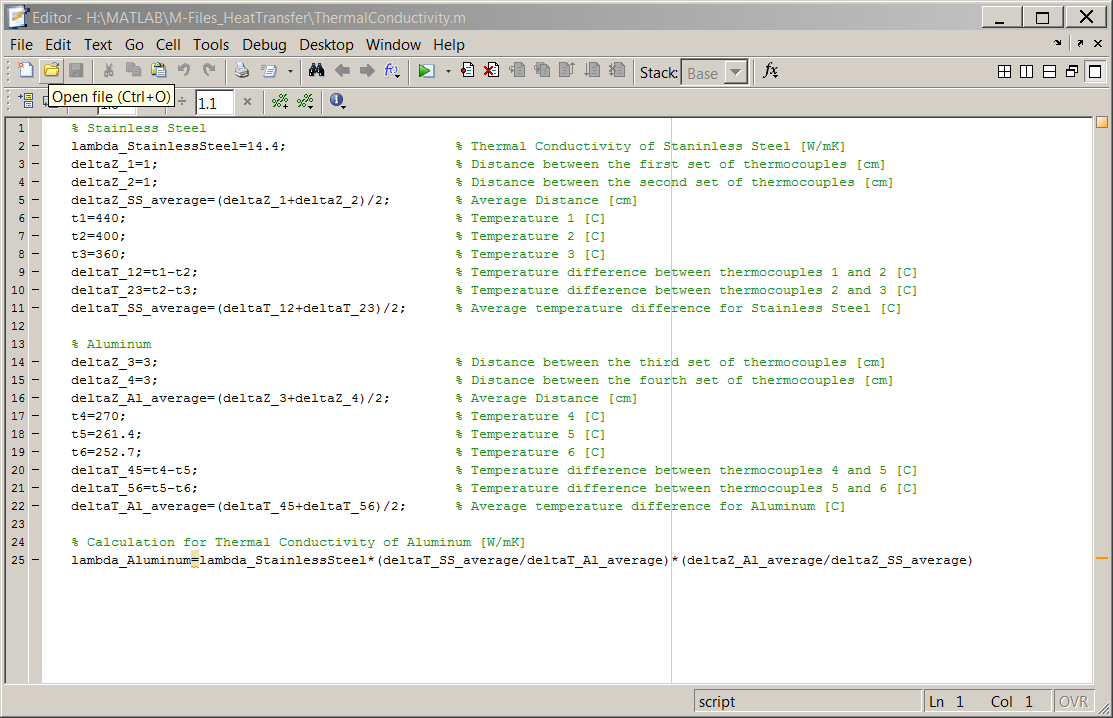Open the cell mode info icon dropdown
Viewport: 1113px width, 718px height.
pos(338,101)
